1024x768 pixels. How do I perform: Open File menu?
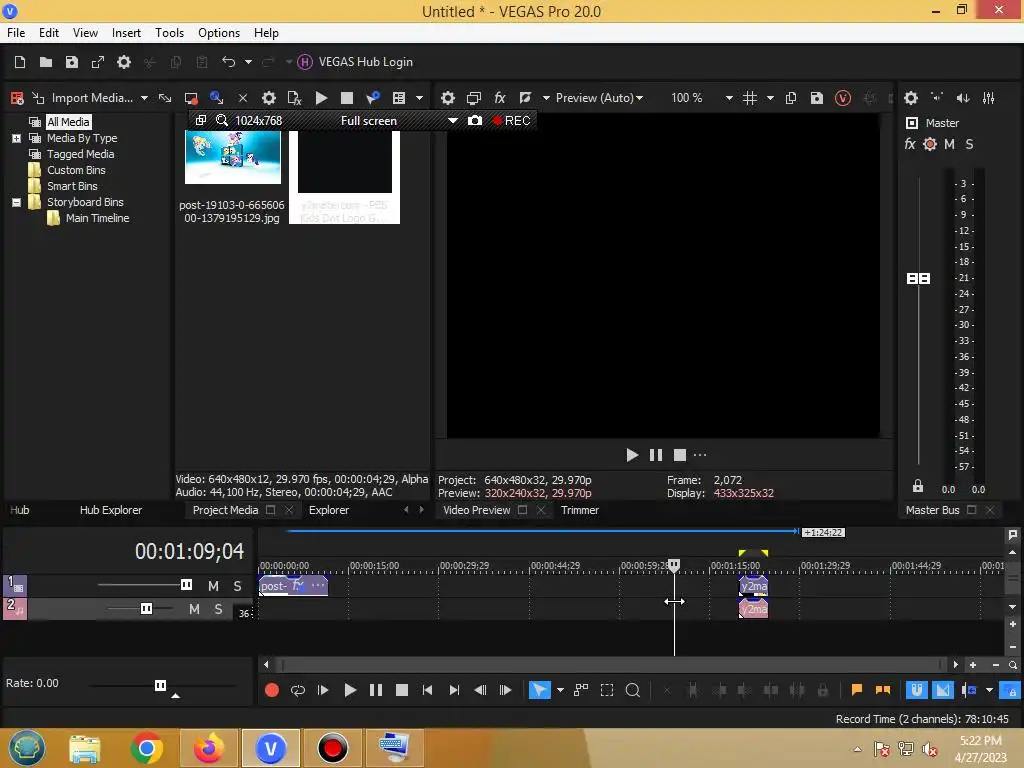pos(16,33)
